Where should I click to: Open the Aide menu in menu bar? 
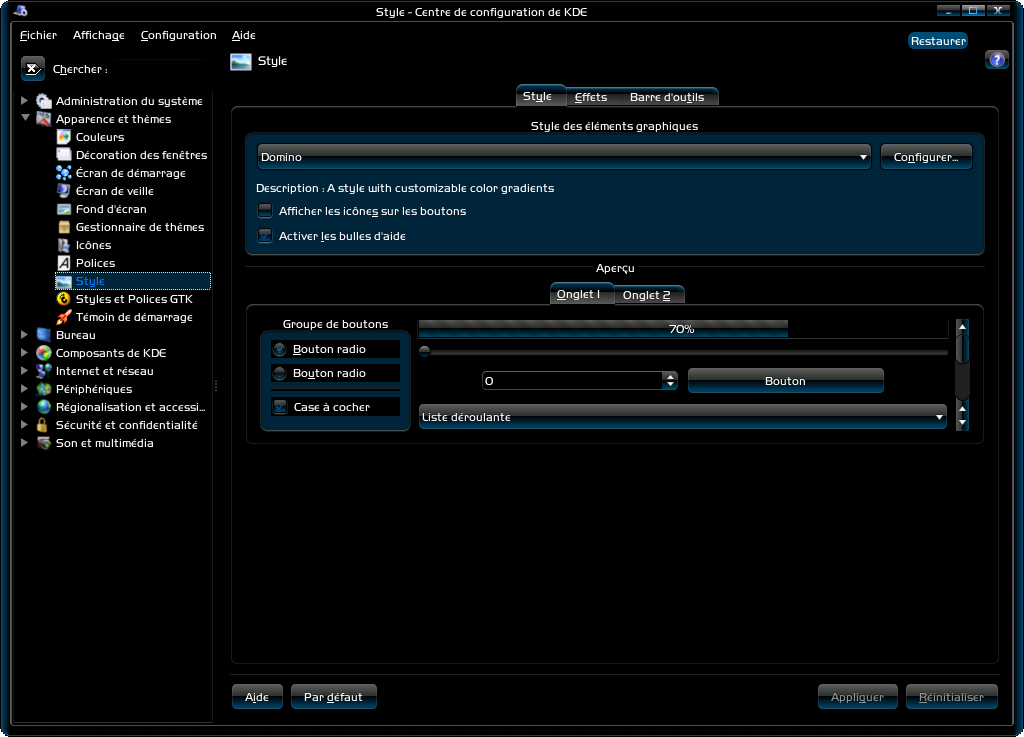pos(244,35)
